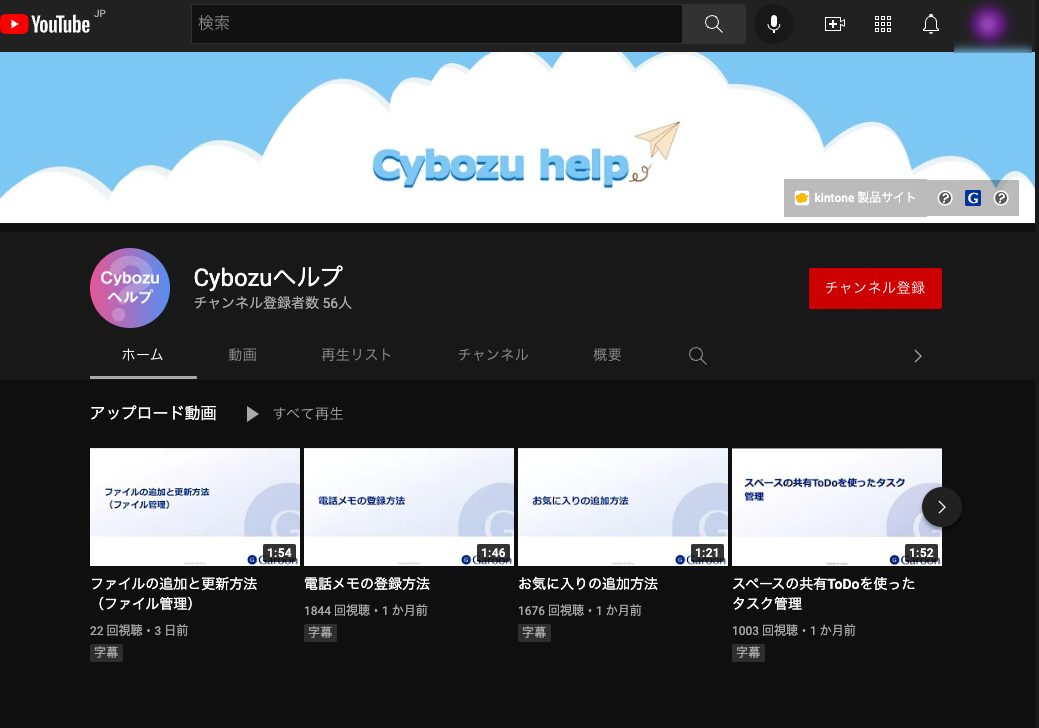Open video title 電話メモの登録方法
Screen dimensions: 1039x728
[367, 584]
